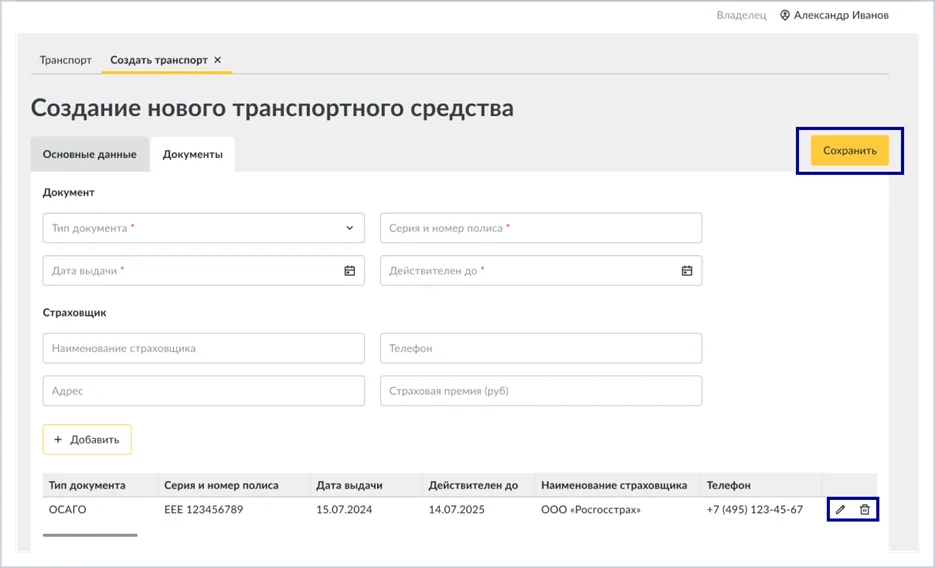Click the Страховщик section heading
Image resolution: width=935 pixels, height=568 pixels.
[x=75, y=312]
